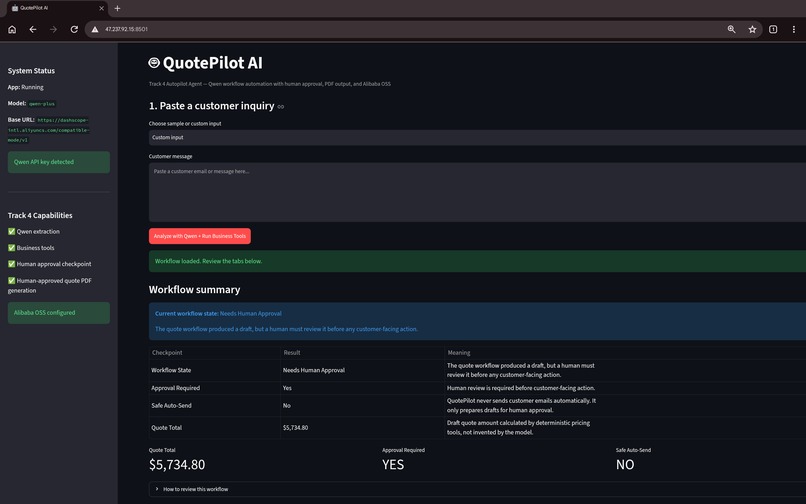The height and width of the screenshot is (504, 806).
Task: Click the zoom magnifier icon in address bar
Action: coord(731,29)
